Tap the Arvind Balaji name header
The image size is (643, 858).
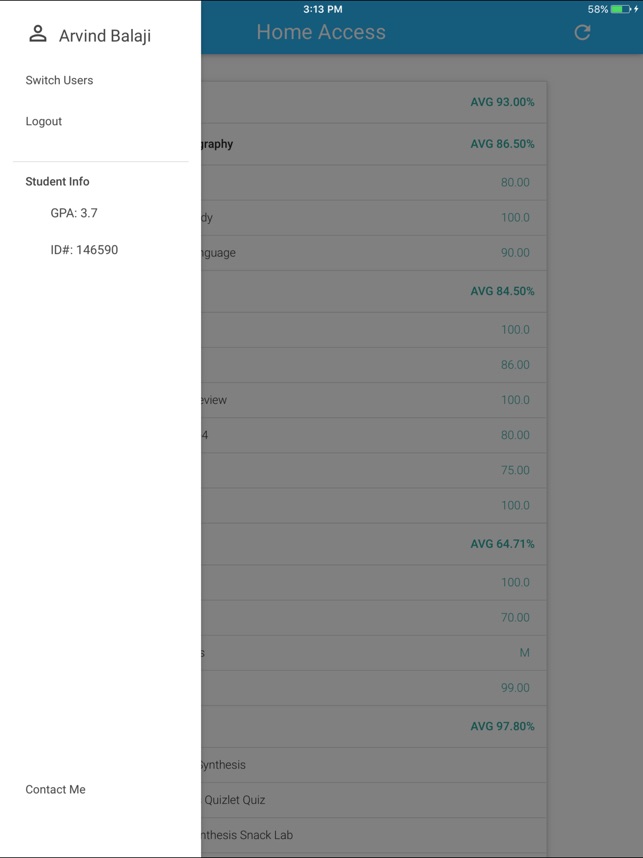tap(105, 36)
